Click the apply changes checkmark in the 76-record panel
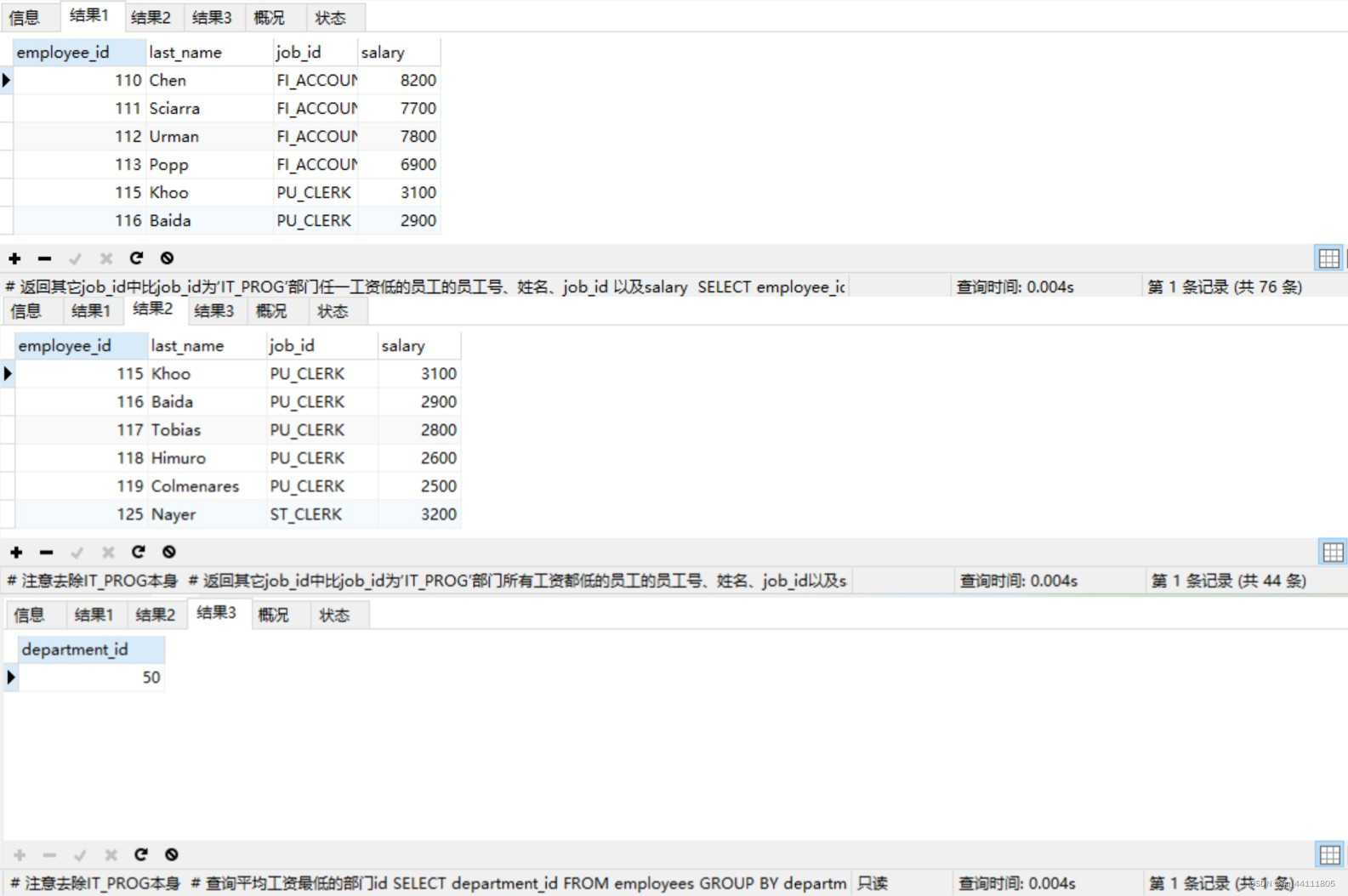The image size is (1348, 896). pos(75,258)
